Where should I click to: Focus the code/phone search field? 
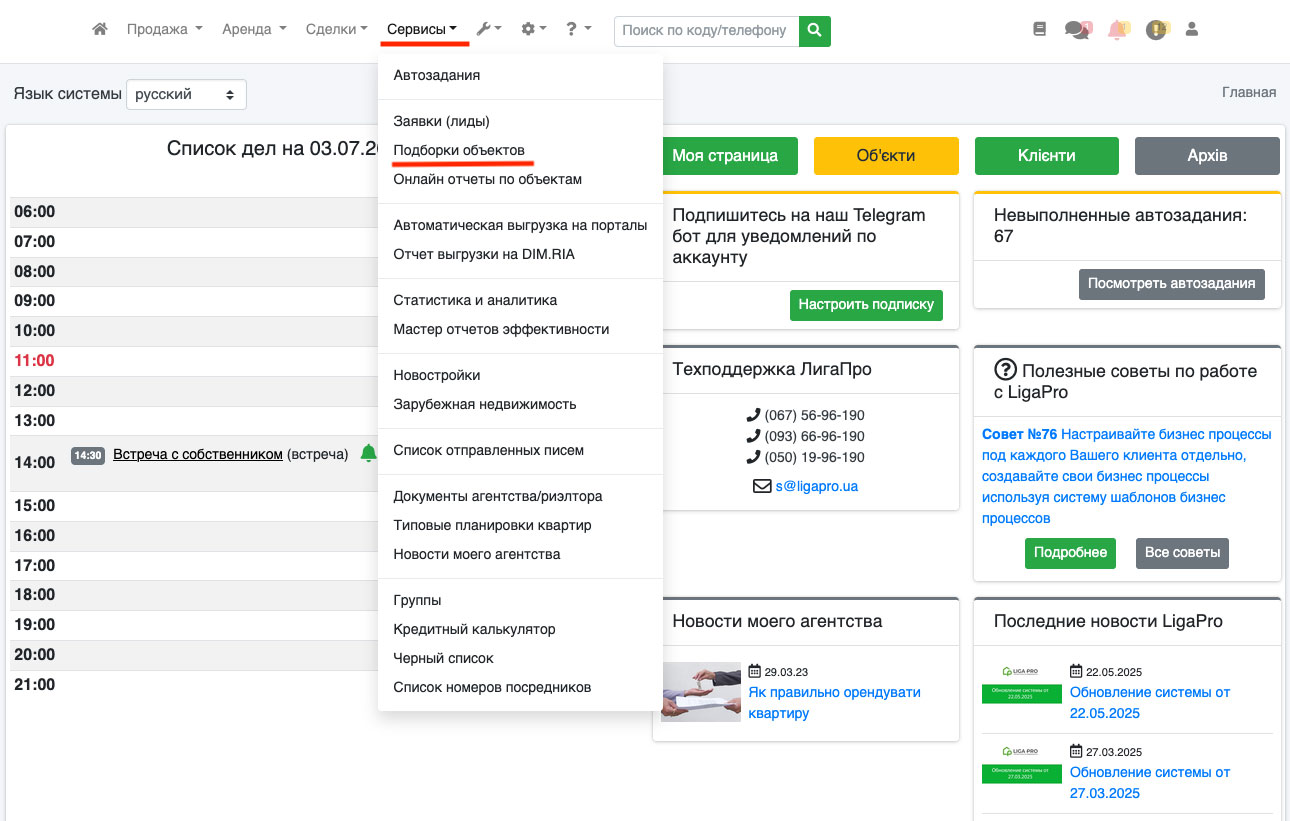tap(706, 31)
